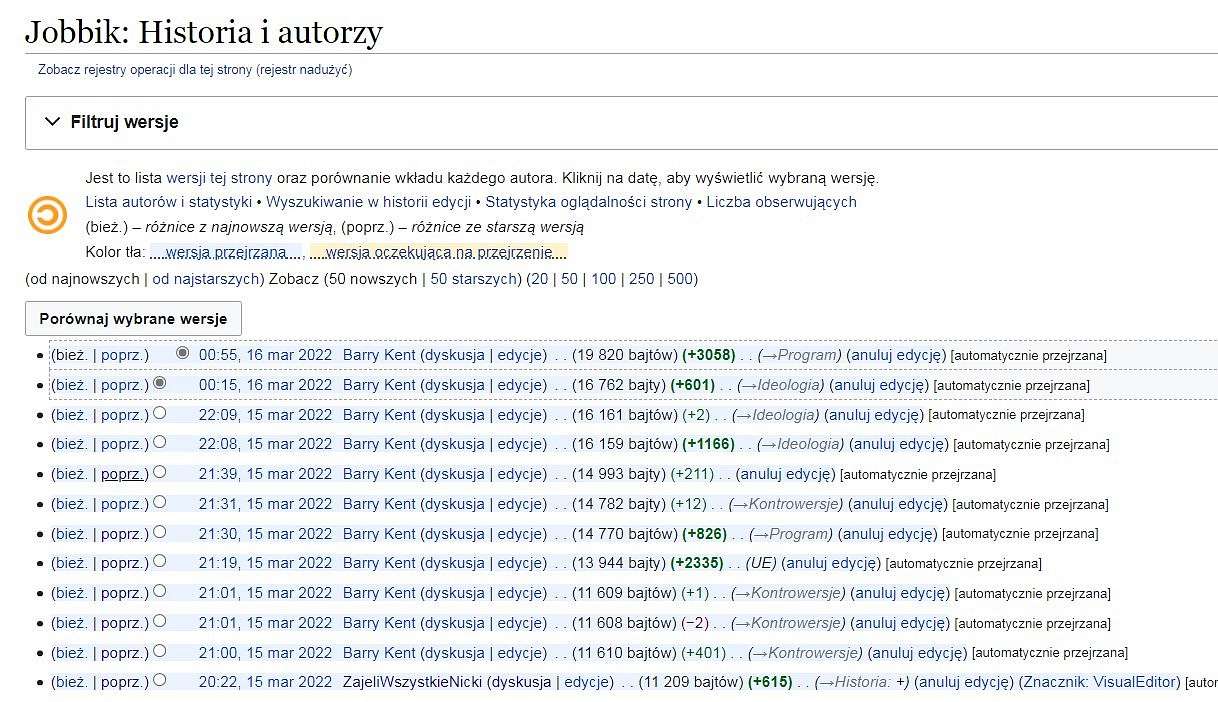This screenshot has height=702, width=1218.
Task: Click bież. link in the 21:31 row
Action: [x=71, y=504]
